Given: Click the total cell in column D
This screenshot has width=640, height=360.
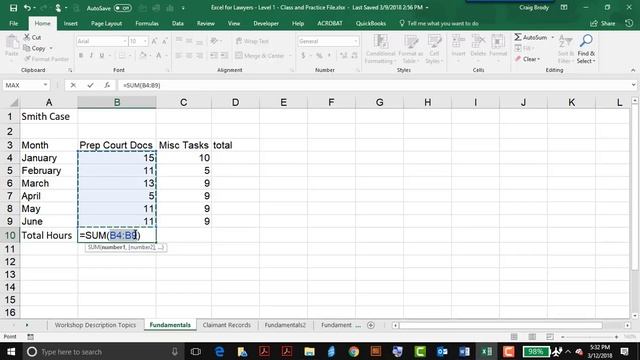Looking at the screenshot, I should point(235,145).
